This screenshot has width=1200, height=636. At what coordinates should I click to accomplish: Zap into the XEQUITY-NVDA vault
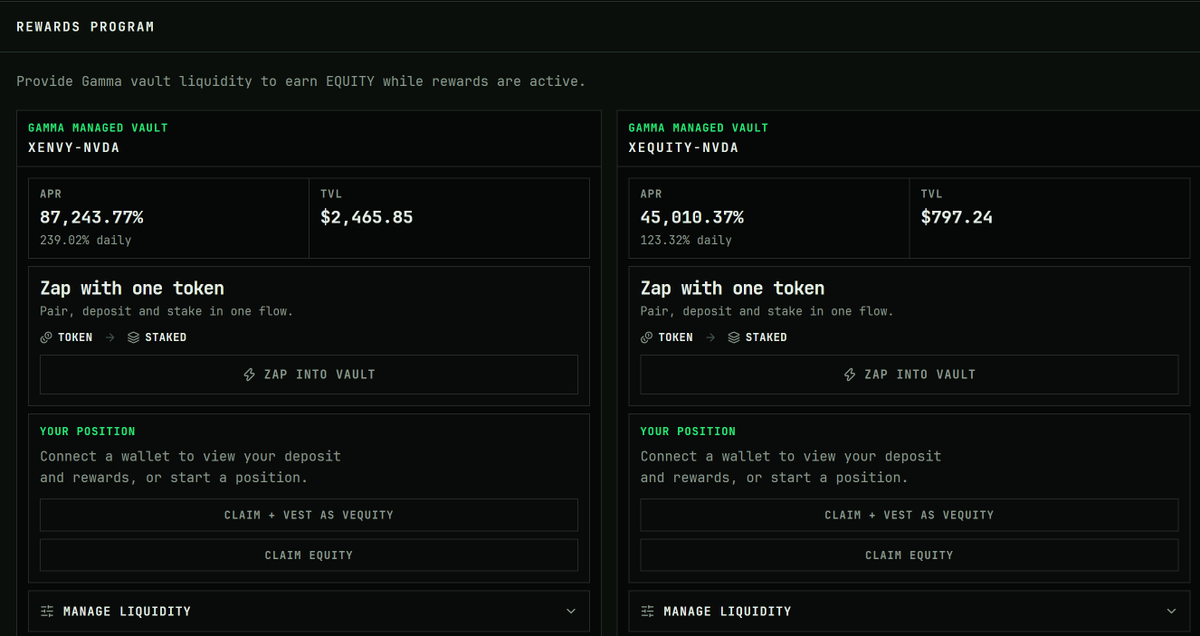[909, 374]
